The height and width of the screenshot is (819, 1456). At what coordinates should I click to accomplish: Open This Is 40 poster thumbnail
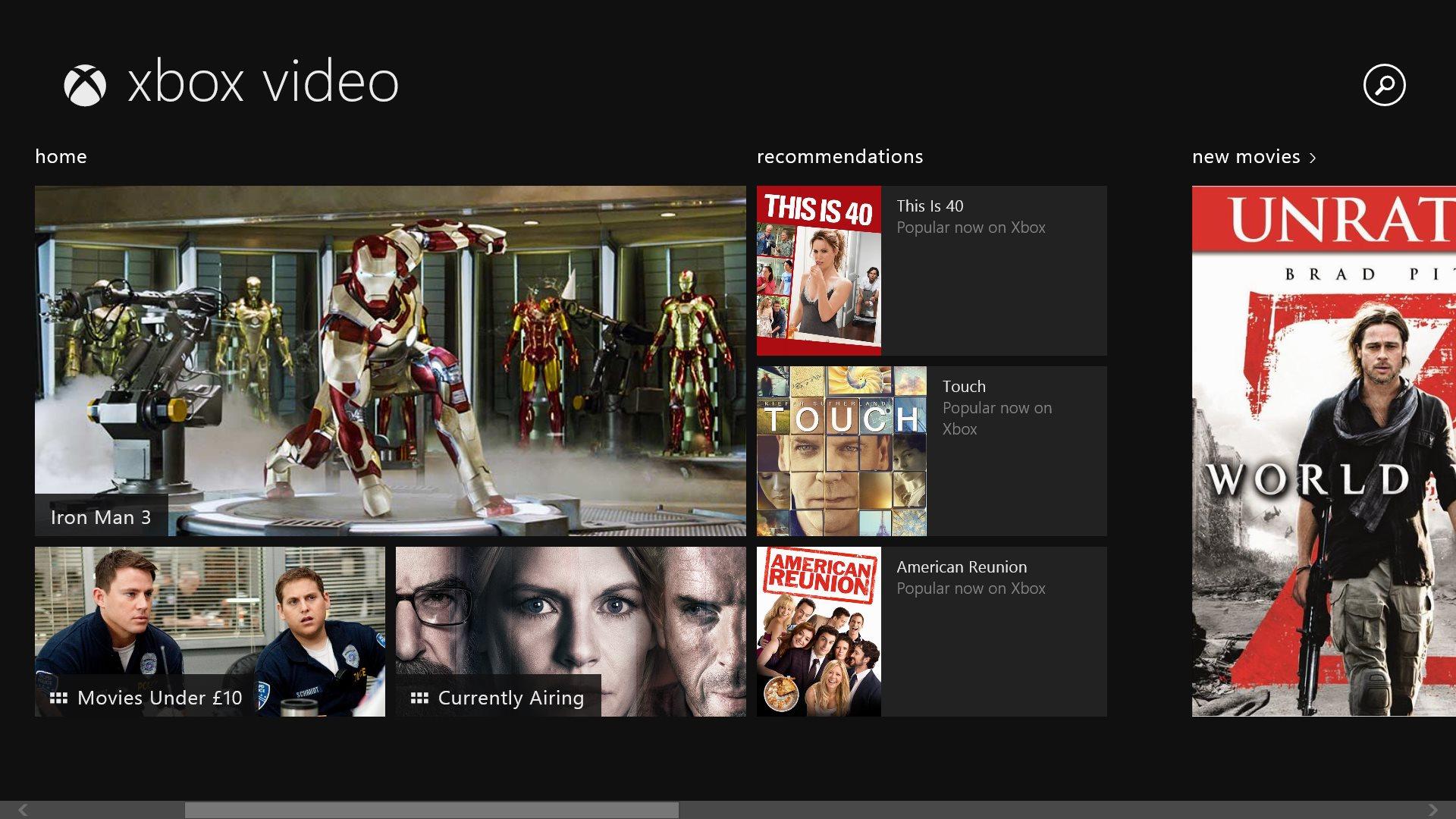click(819, 271)
